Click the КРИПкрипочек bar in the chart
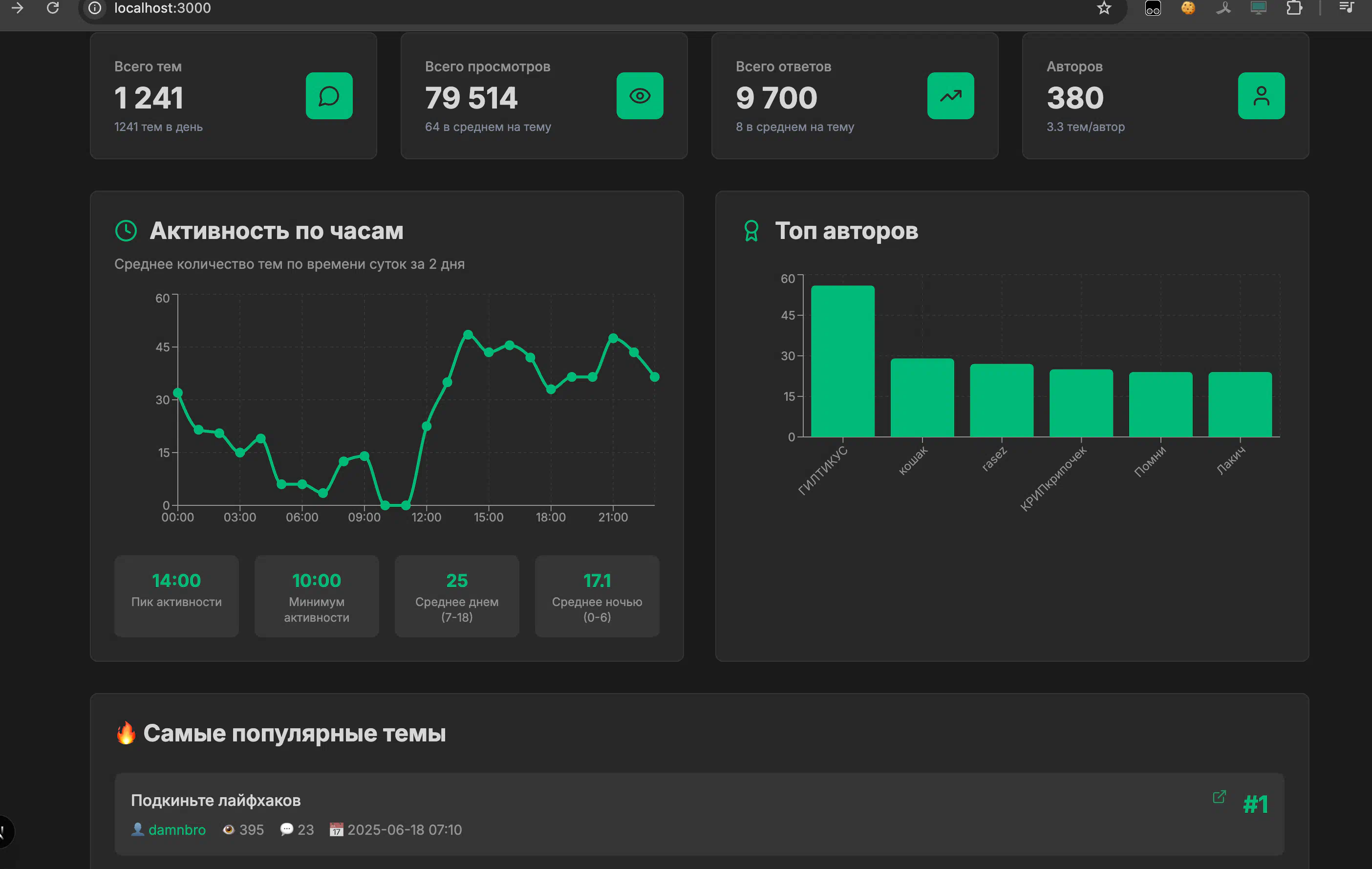The width and height of the screenshot is (1372, 869). pyautogui.click(x=1081, y=403)
